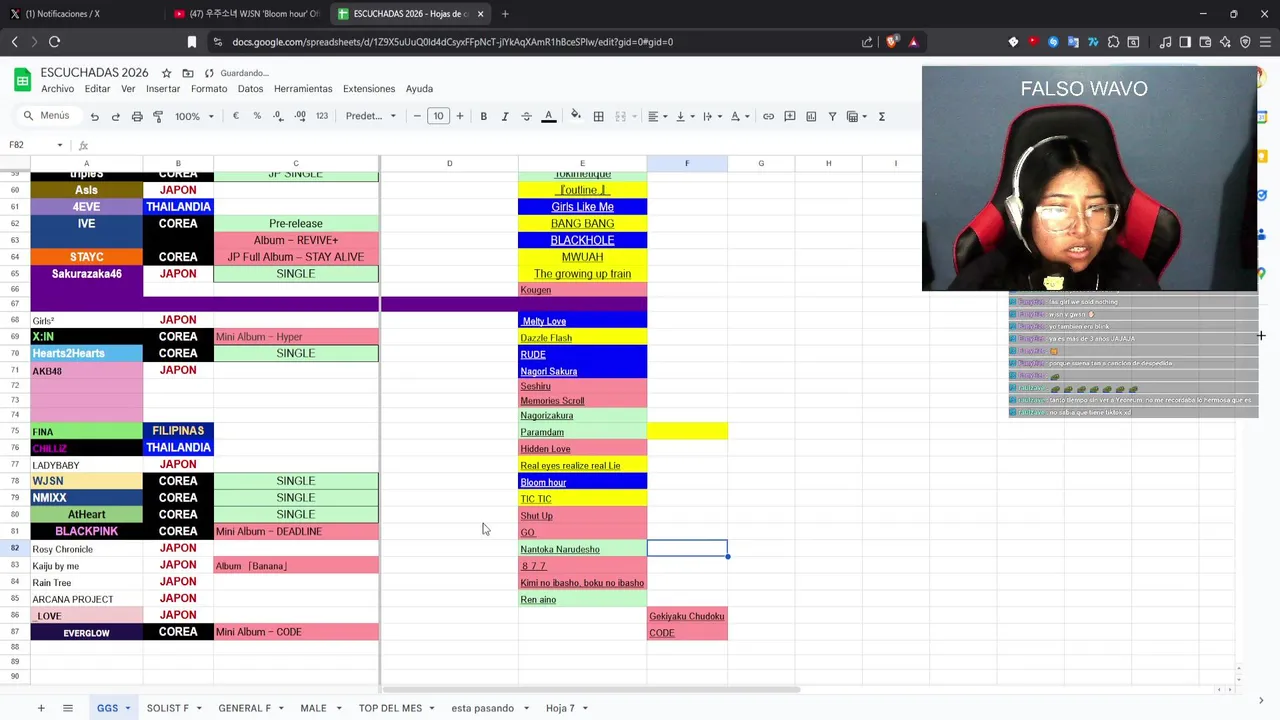1280x720 pixels.
Task: Open text wrapping dropdown
Action: [x=712, y=116]
